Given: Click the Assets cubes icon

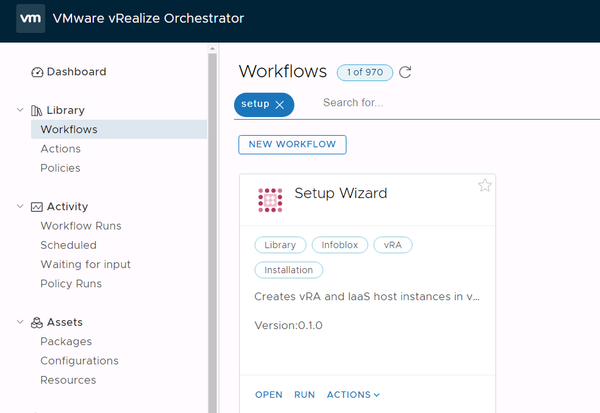Looking at the screenshot, I should [x=37, y=323].
